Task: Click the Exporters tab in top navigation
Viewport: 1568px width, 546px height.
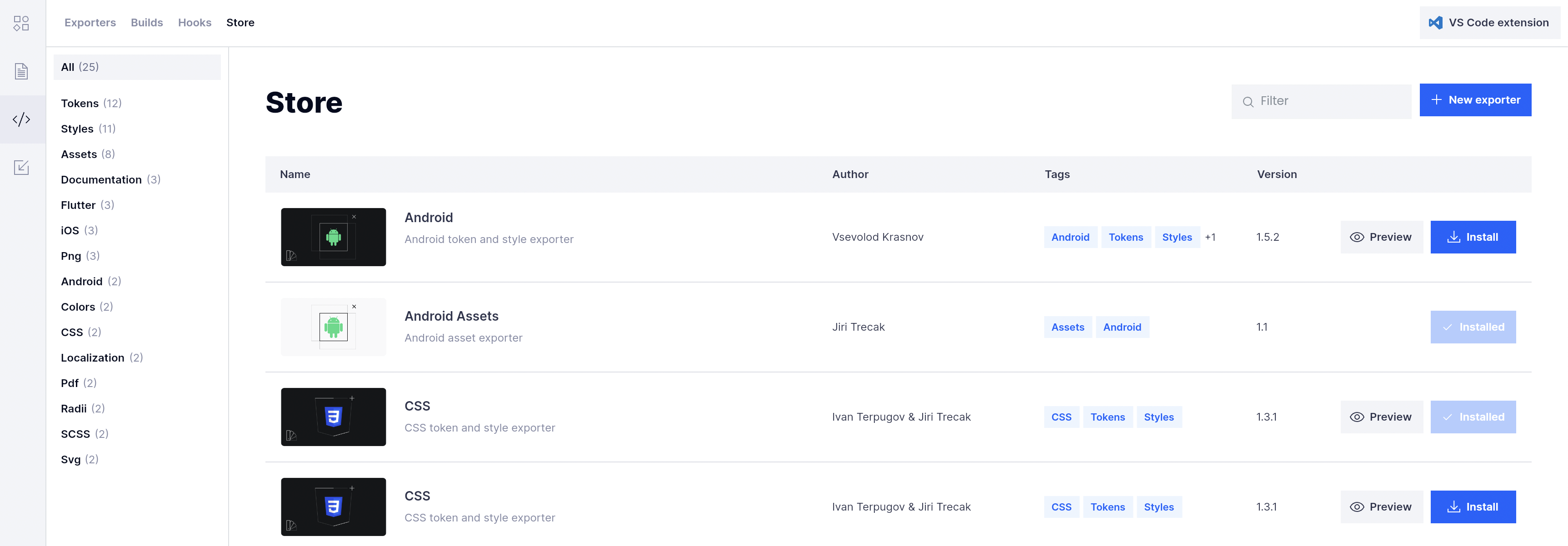Action: click(x=90, y=22)
